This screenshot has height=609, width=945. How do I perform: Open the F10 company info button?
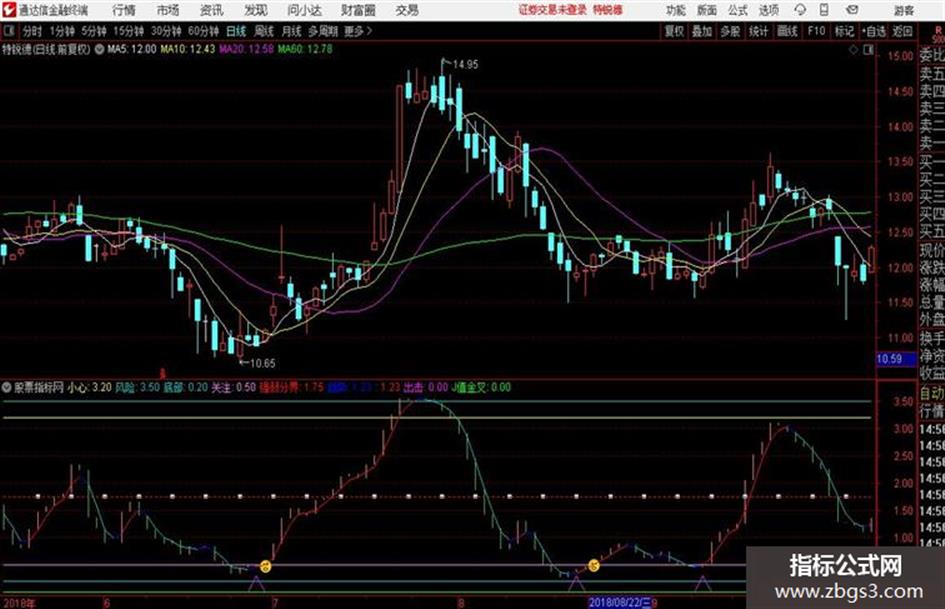(816, 31)
